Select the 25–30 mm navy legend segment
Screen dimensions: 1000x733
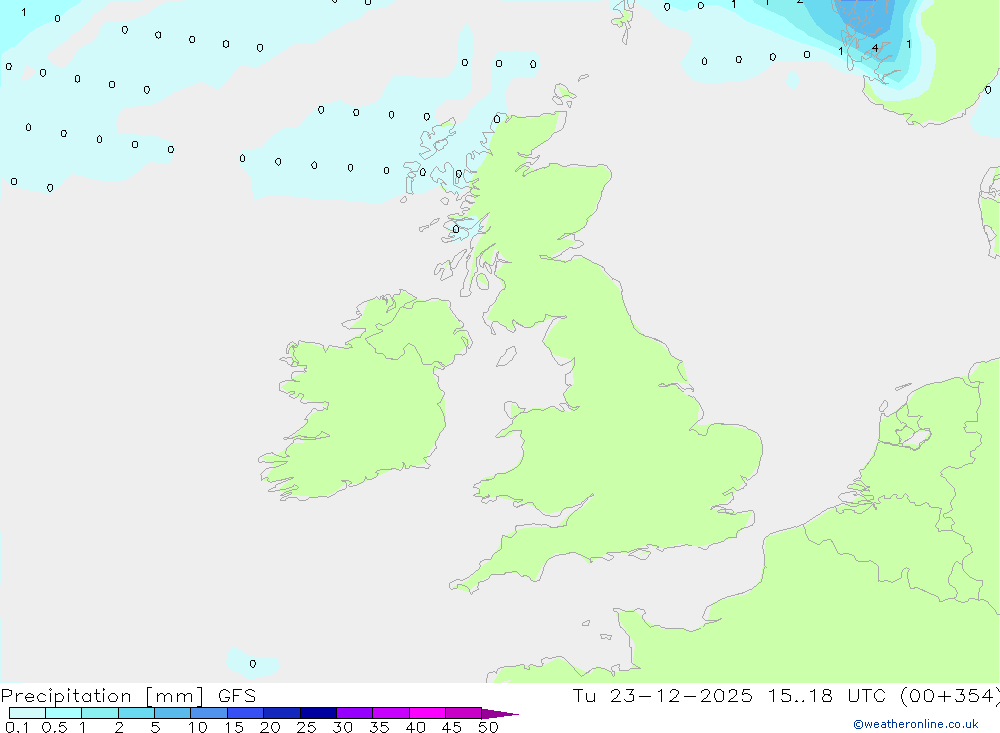(318, 713)
